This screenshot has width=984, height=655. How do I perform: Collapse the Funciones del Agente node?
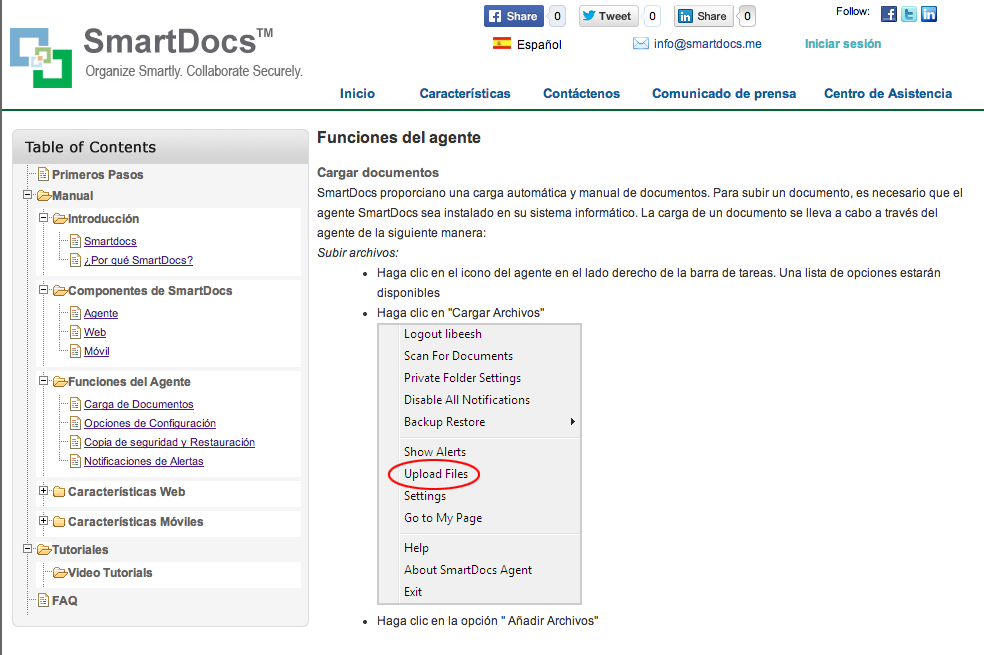pos(43,381)
